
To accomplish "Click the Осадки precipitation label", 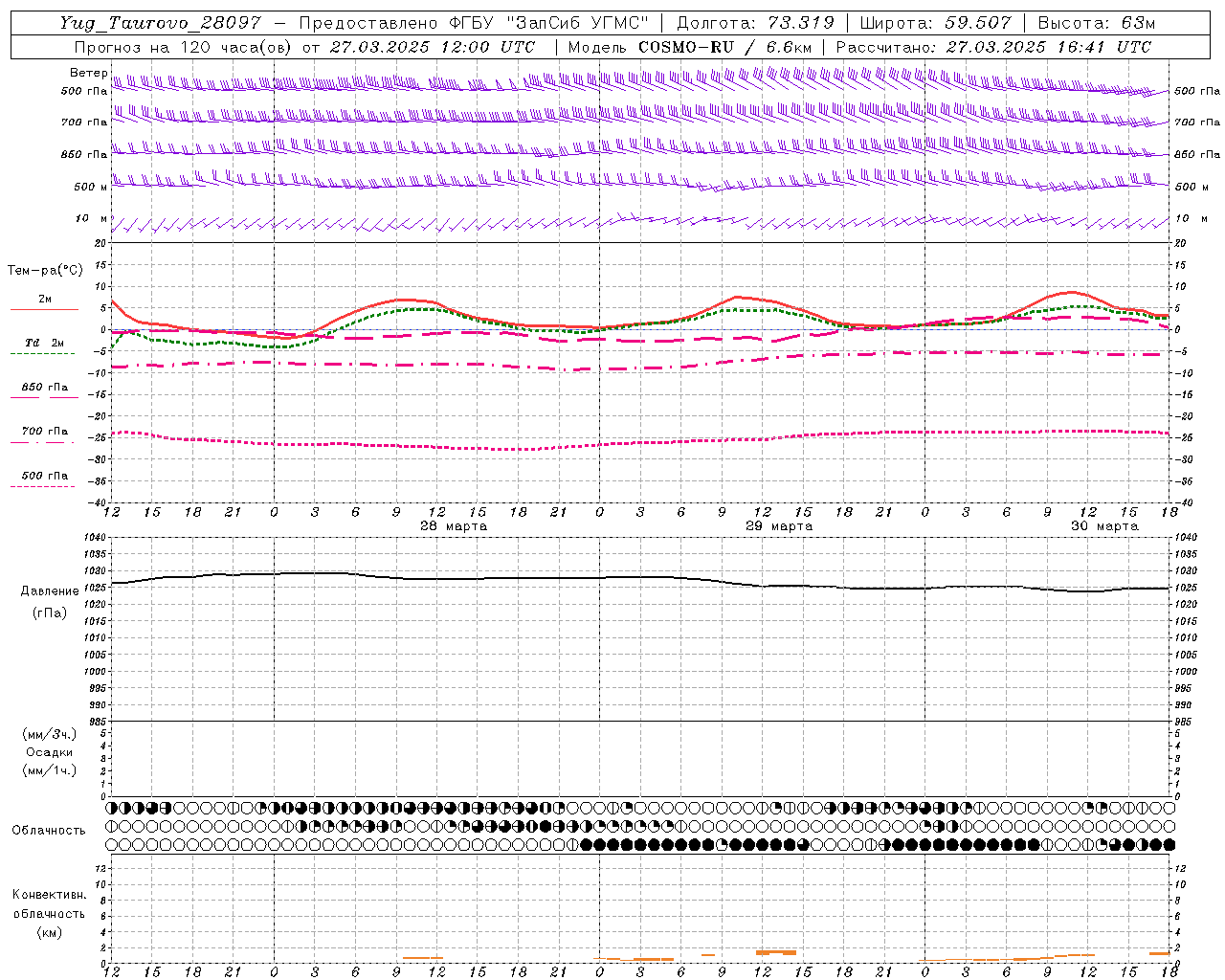I will [50, 752].
